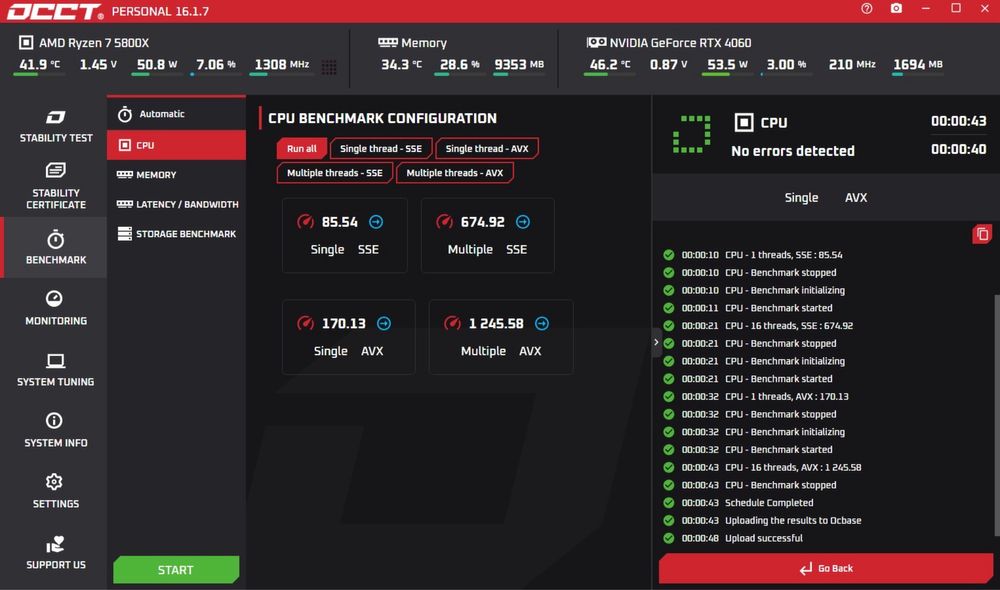The height and width of the screenshot is (590, 1000).
Task: Click the gauge icon beside 674.92
Action: [445, 221]
